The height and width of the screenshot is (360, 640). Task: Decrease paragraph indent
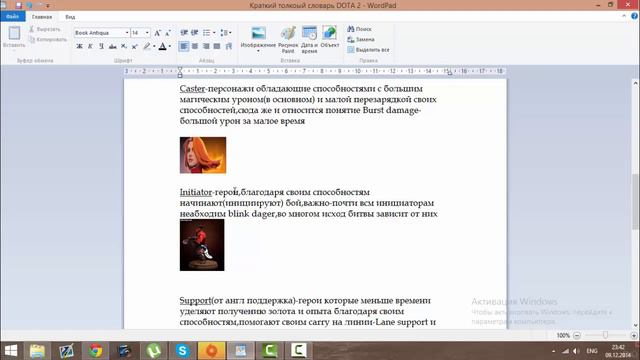184,33
